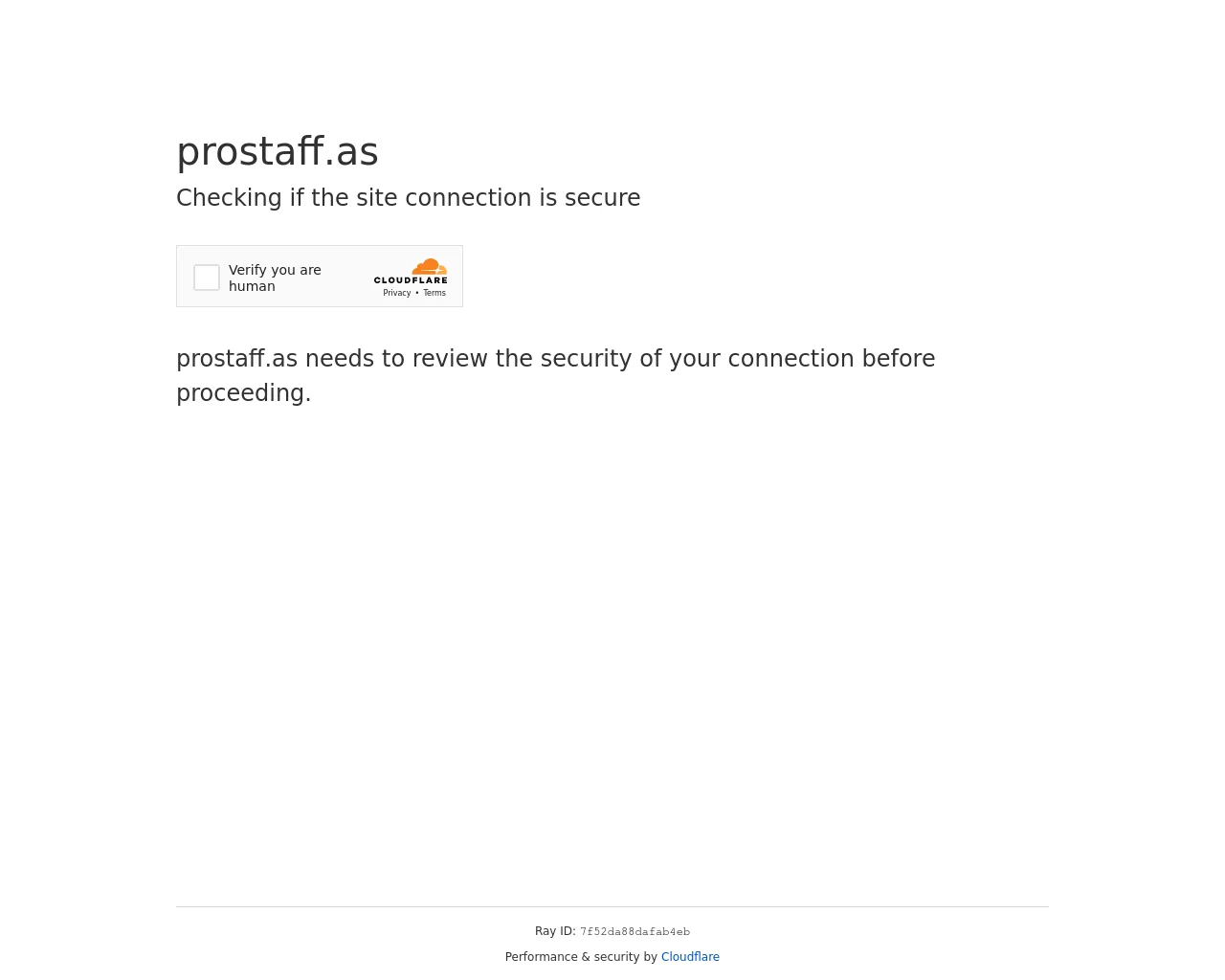Click the large prostaff.as heading

click(x=278, y=152)
